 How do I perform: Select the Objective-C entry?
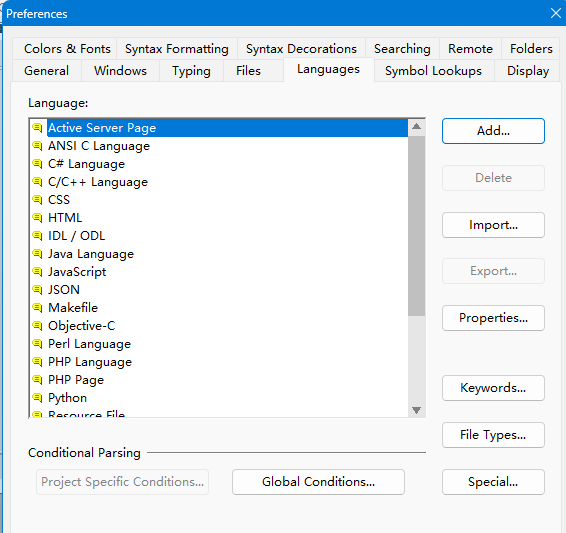tap(219, 326)
